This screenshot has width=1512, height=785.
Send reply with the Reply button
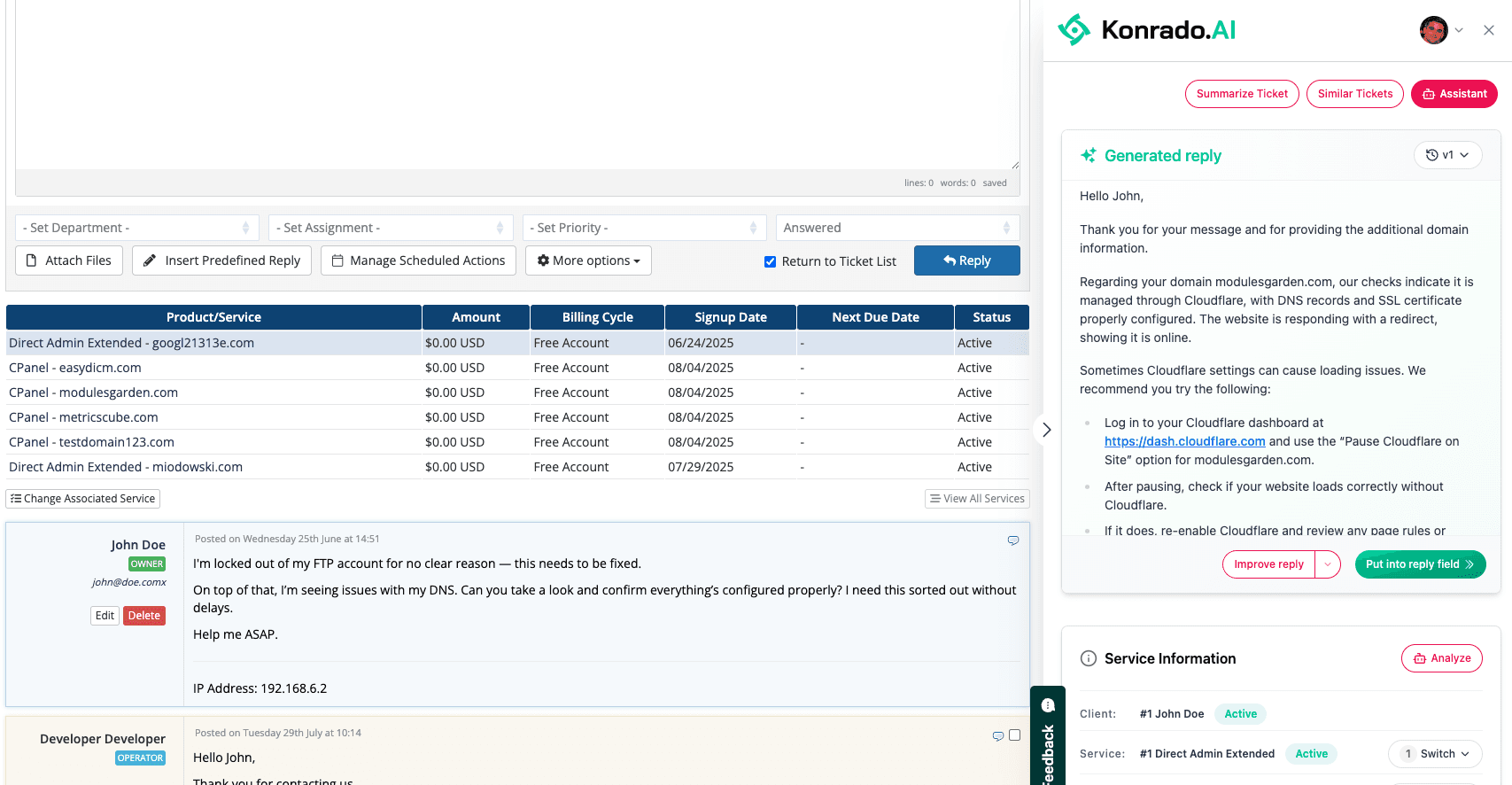point(966,260)
